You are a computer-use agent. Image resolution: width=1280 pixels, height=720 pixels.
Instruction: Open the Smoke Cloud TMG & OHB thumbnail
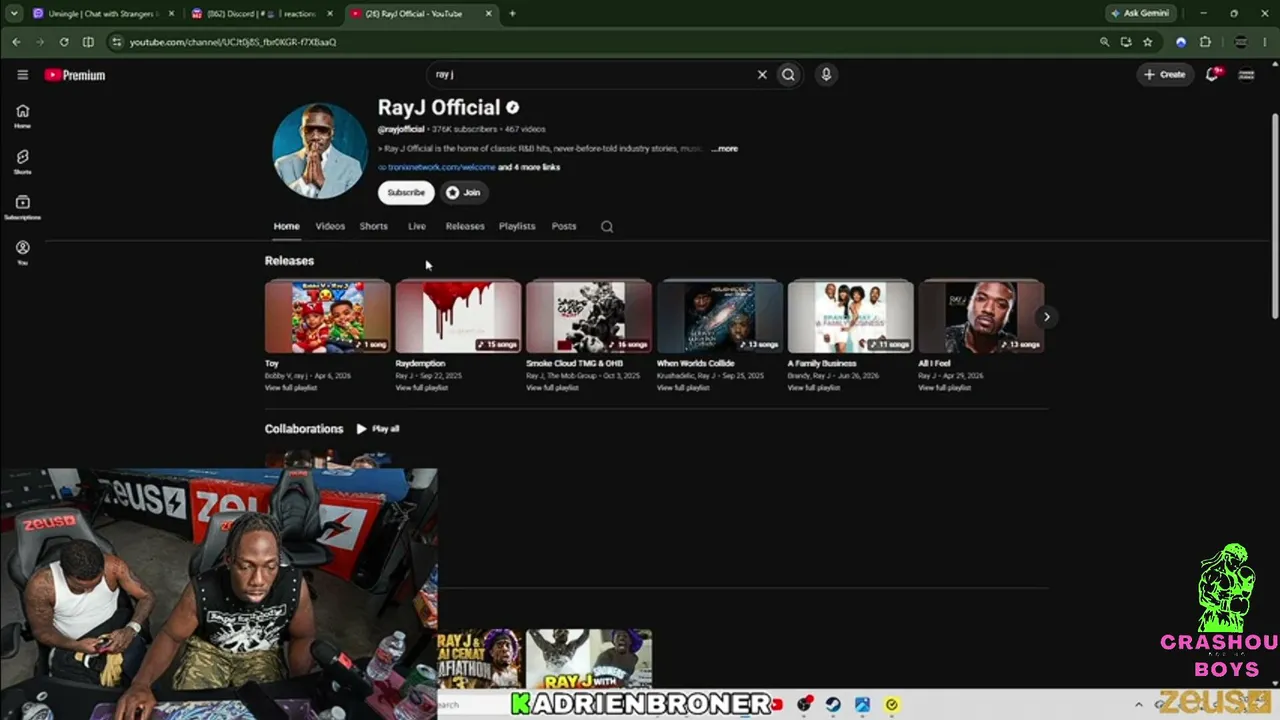(589, 316)
